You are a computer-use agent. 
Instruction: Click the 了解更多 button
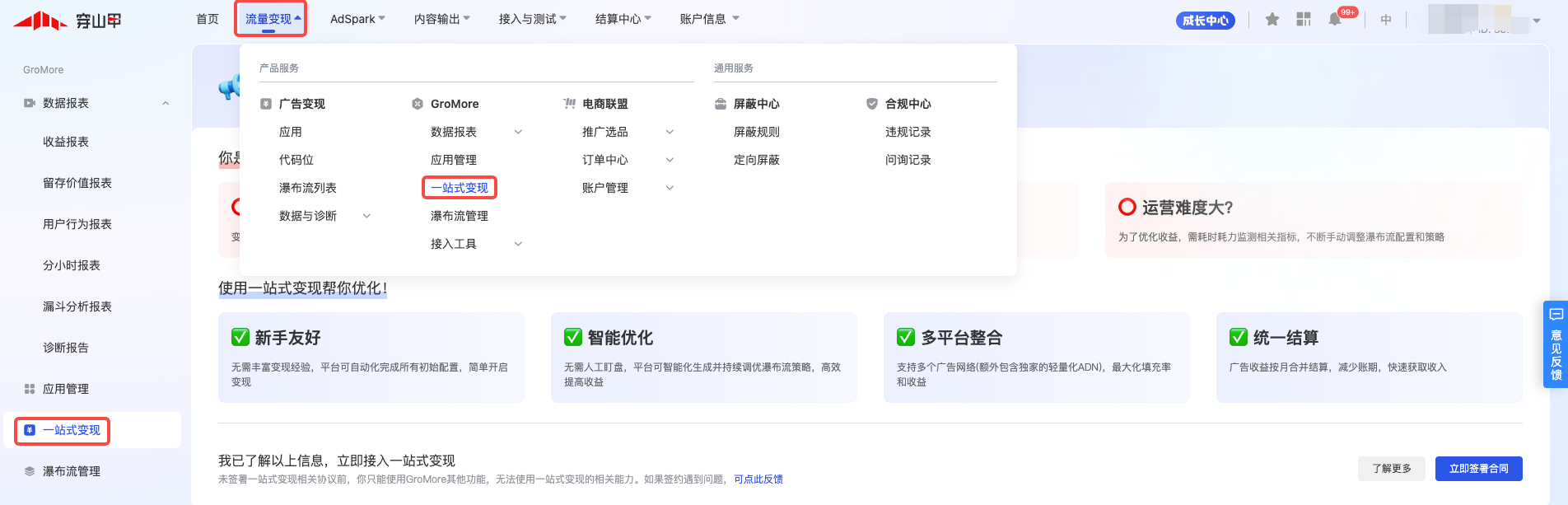click(x=1392, y=469)
